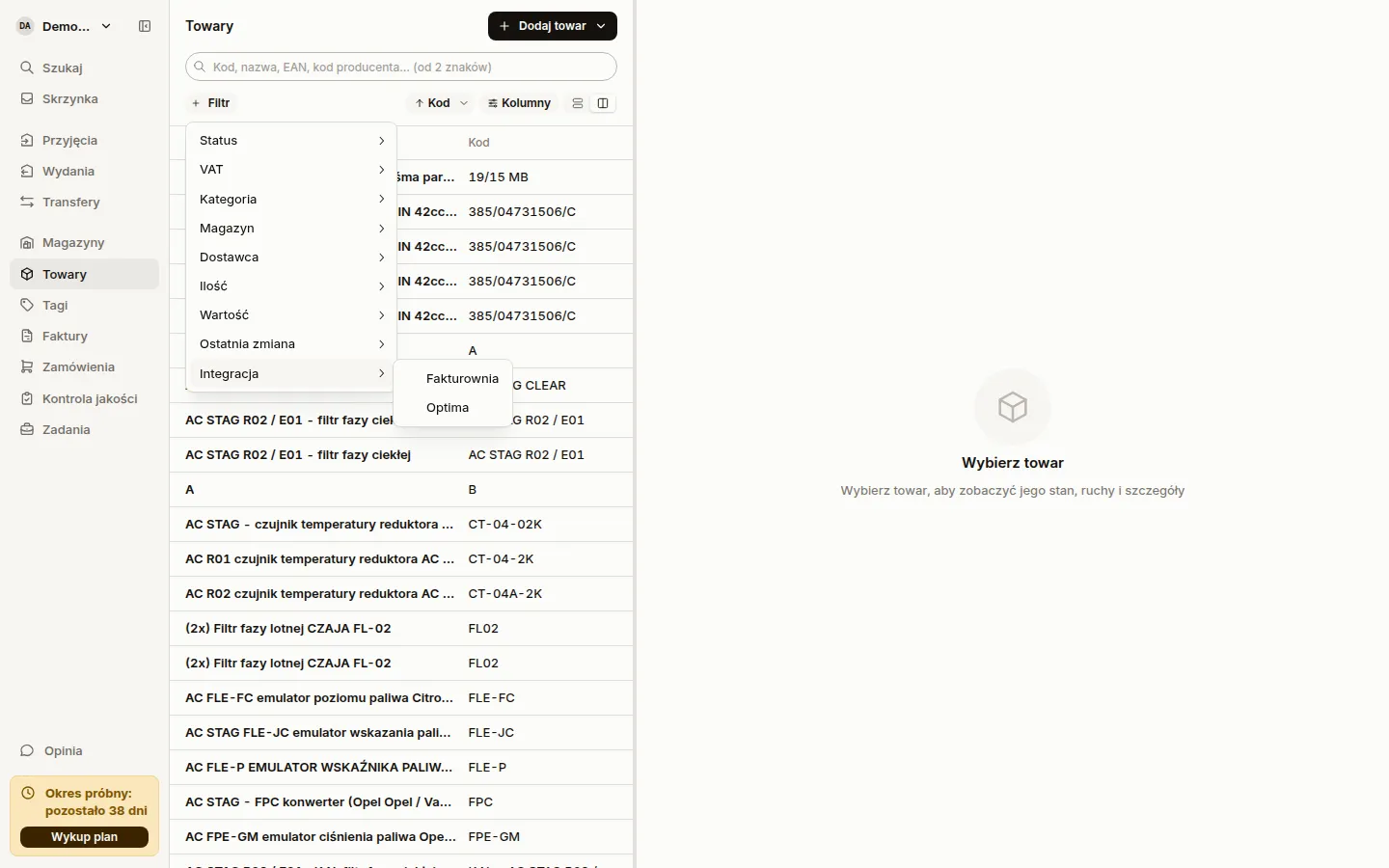Viewport: 1389px width, 868px height.
Task: Select the row with code CT-04-02K
Action: (x=401, y=525)
